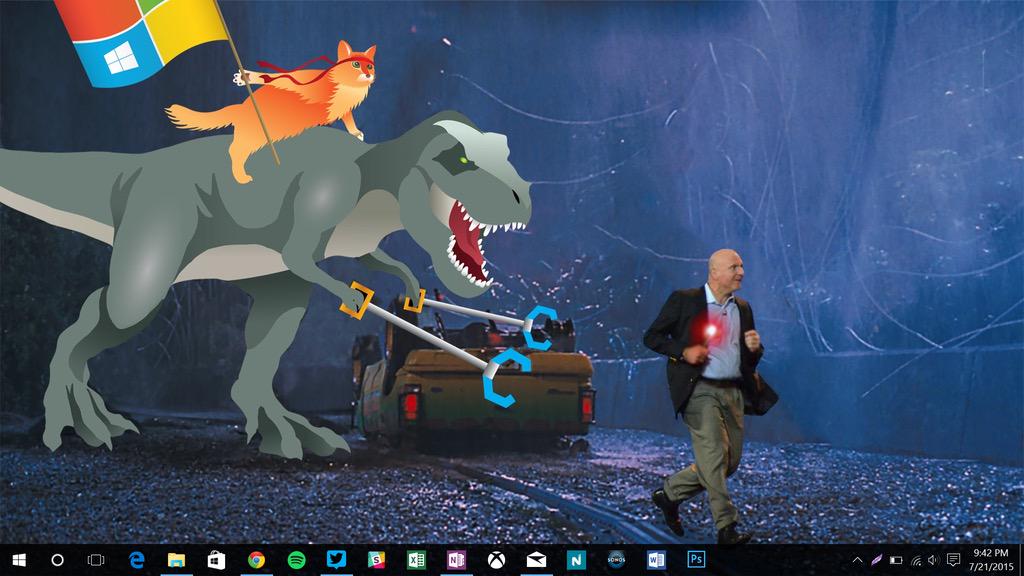Screen dimensions: 1024x576
Task: Open the Windows Start menu
Action: coord(18,560)
